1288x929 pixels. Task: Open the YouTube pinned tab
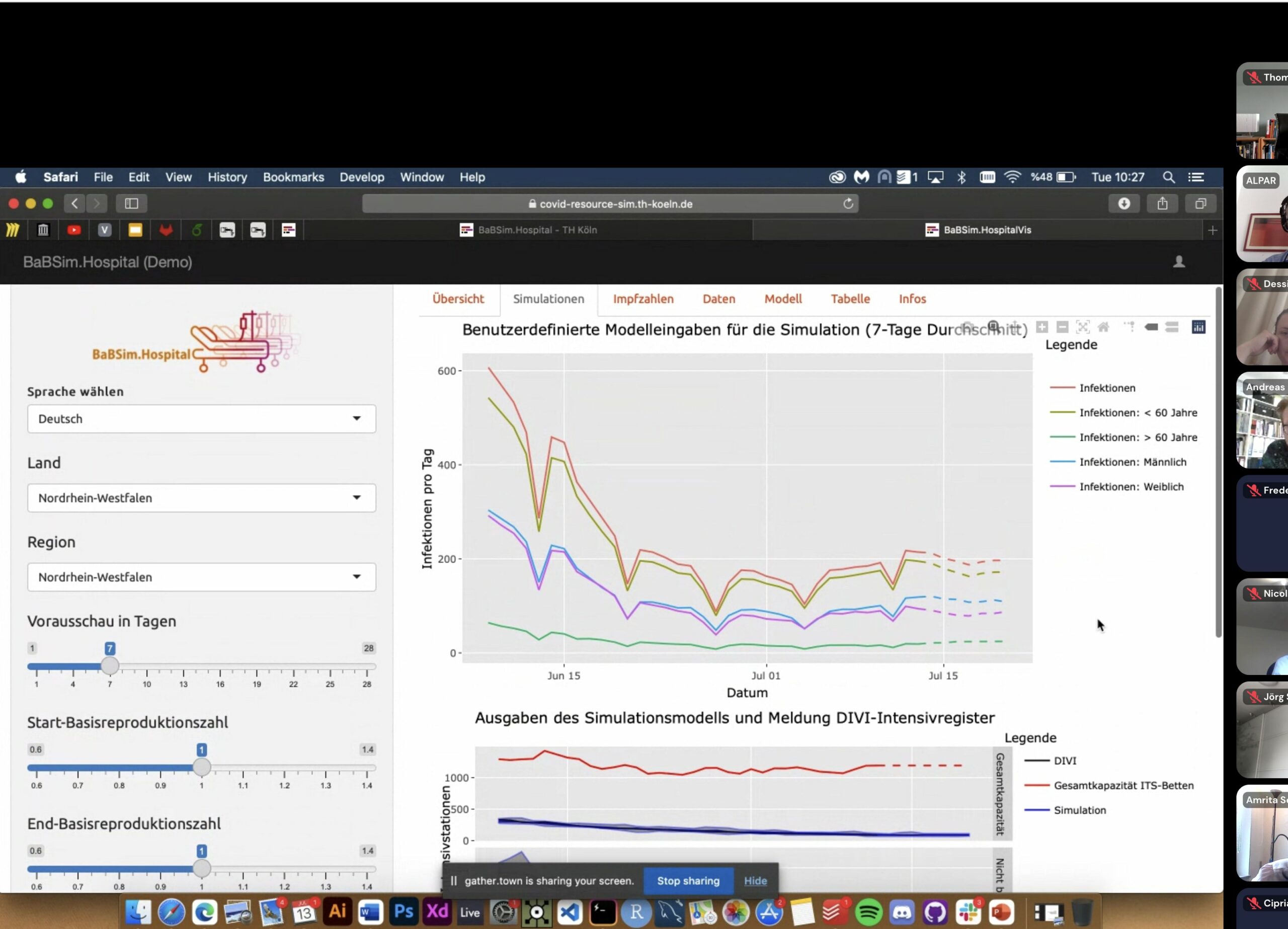[x=74, y=230]
